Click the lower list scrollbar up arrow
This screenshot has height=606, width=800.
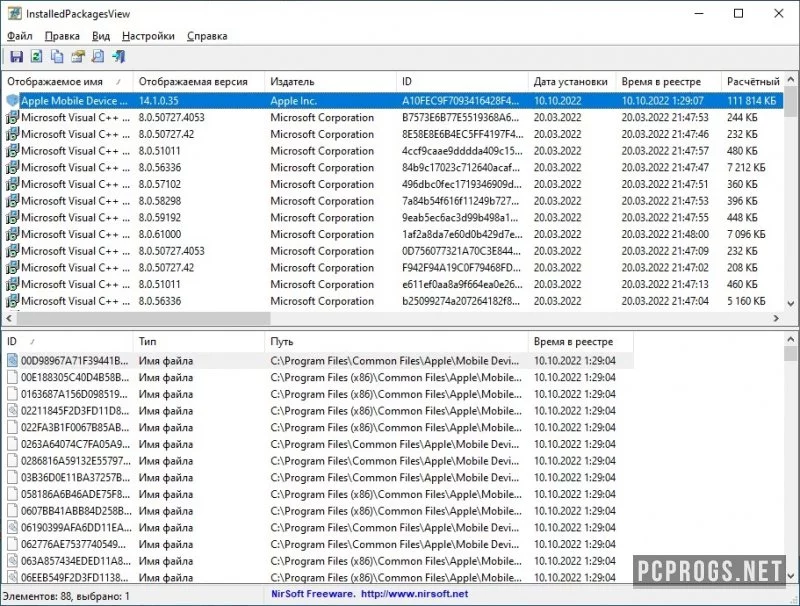[x=790, y=339]
